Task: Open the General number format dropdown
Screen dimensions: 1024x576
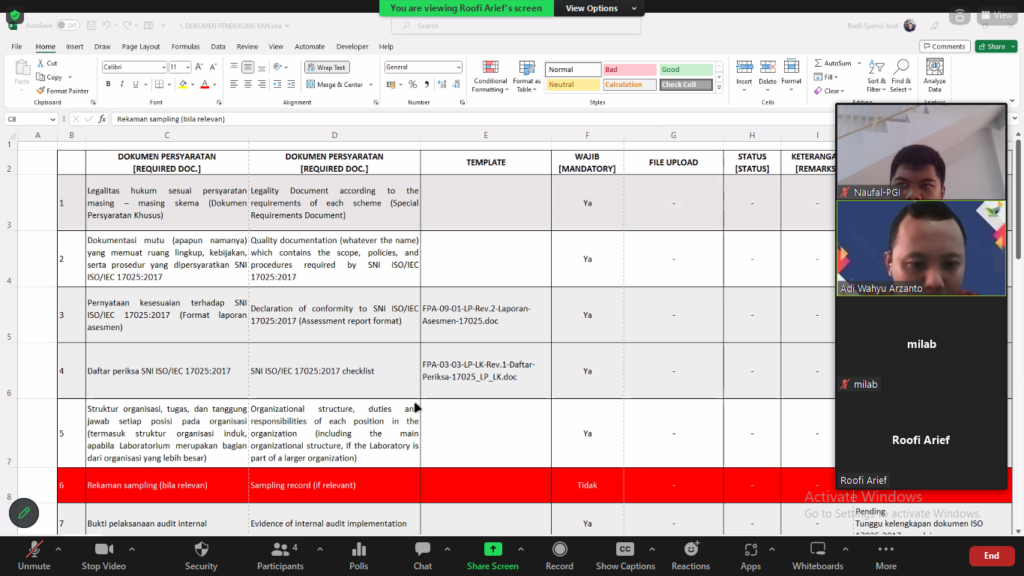Action: [x=458, y=67]
